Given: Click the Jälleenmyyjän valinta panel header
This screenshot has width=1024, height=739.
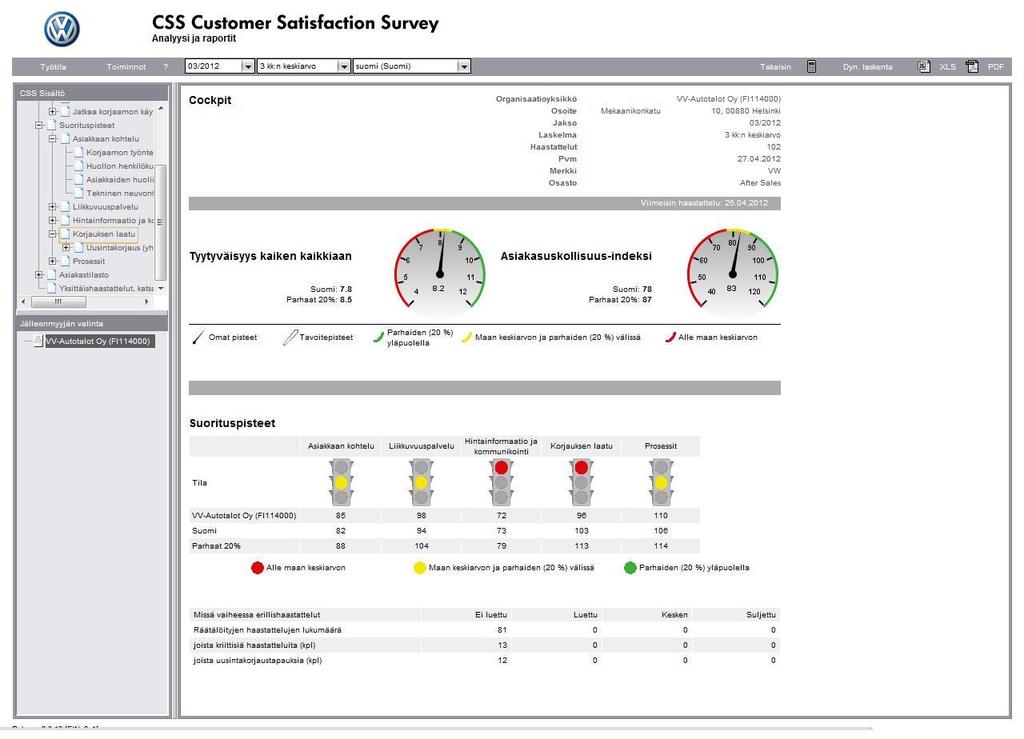Looking at the screenshot, I should click(x=91, y=323).
